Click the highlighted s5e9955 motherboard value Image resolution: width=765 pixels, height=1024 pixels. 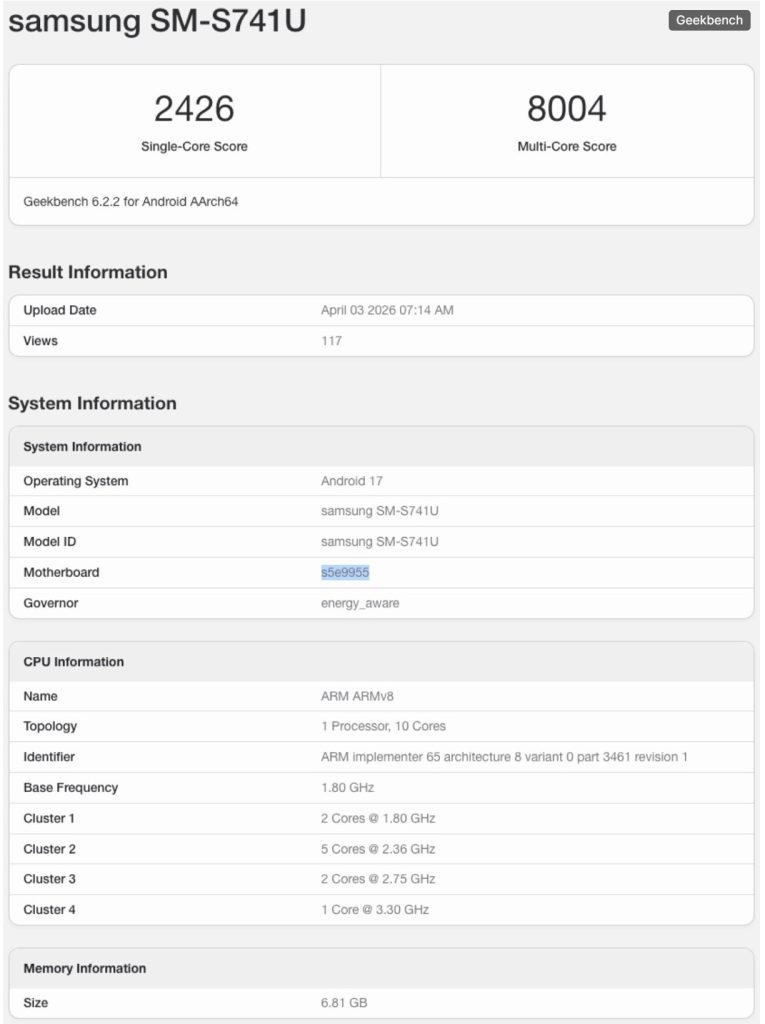coord(345,573)
